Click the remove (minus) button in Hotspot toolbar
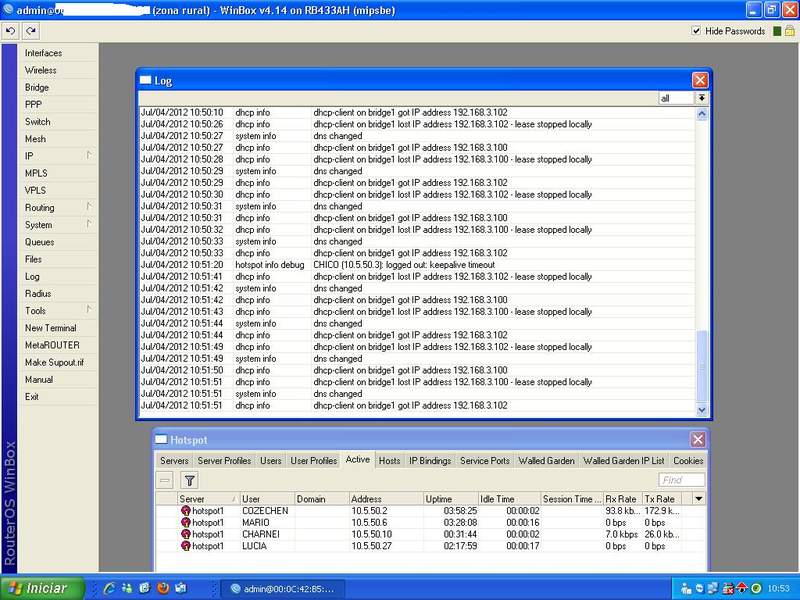The height and width of the screenshot is (600, 800). pyautogui.click(x=165, y=480)
